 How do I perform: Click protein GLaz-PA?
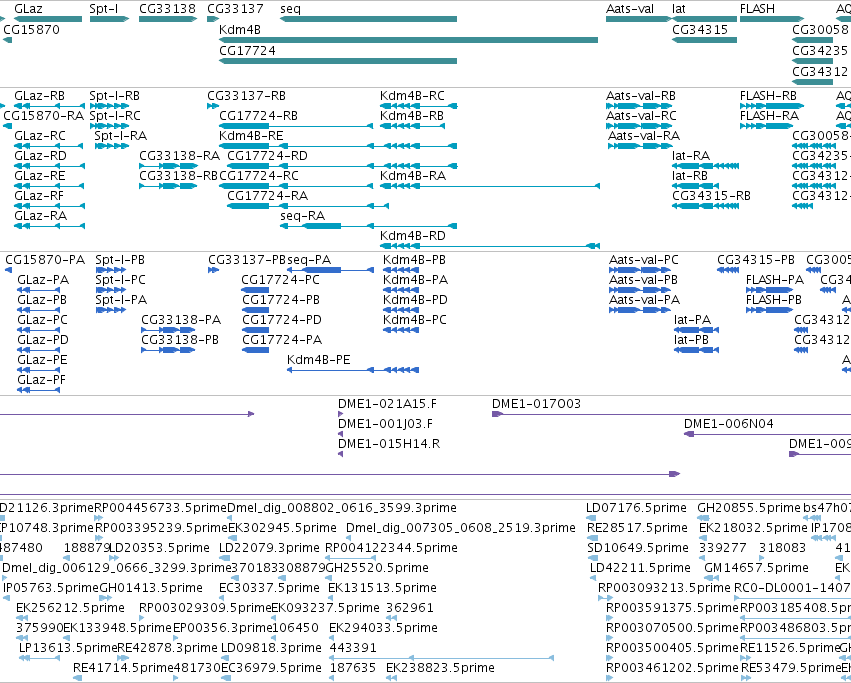point(39,290)
